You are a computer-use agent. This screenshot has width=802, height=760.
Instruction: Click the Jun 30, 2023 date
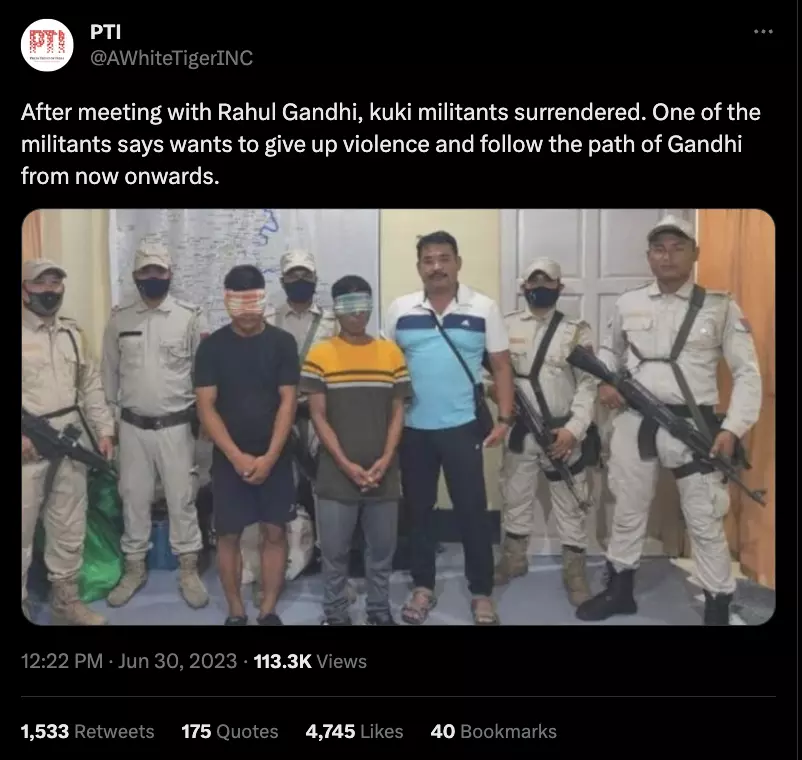click(x=177, y=661)
